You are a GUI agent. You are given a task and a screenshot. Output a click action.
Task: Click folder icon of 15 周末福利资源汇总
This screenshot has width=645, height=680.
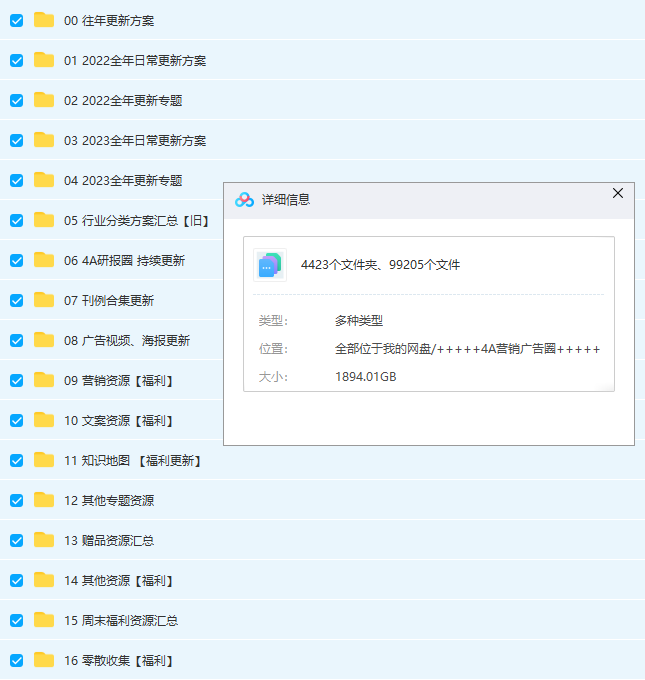pyautogui.click(x=44, y=620)
